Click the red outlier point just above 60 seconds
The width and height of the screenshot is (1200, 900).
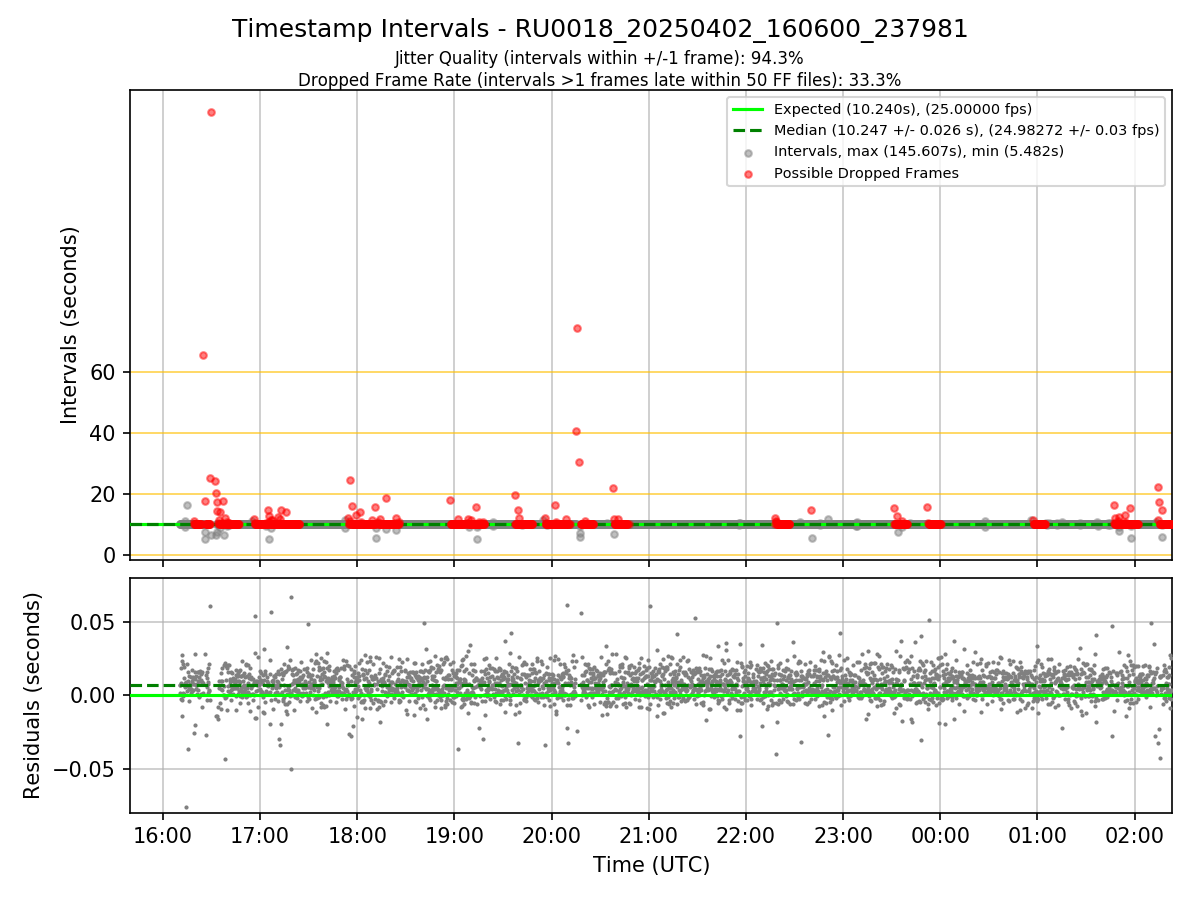(x=203, y=355)
